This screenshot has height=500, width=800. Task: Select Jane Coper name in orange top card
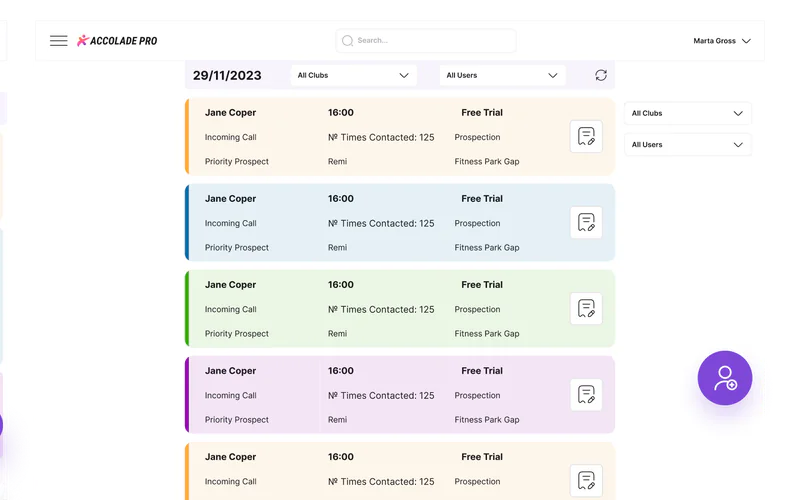[231, 113]
